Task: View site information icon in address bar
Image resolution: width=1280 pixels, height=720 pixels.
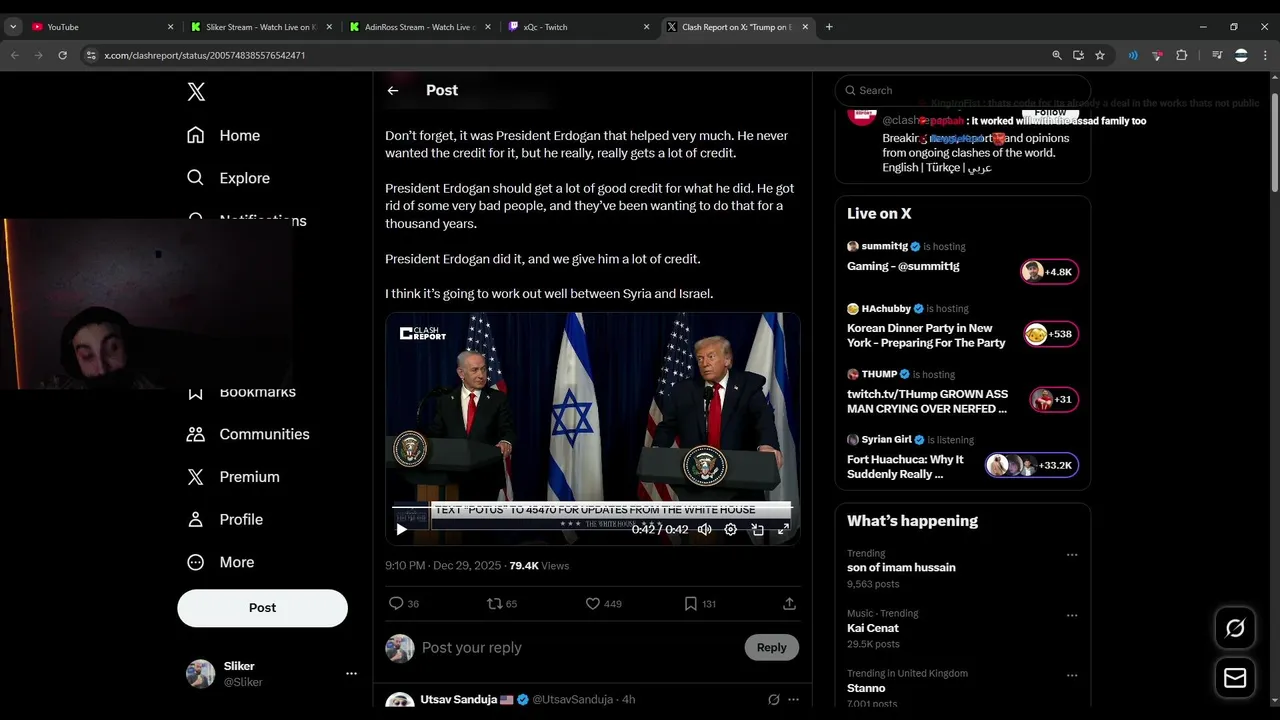Action: tap(91, 55)
